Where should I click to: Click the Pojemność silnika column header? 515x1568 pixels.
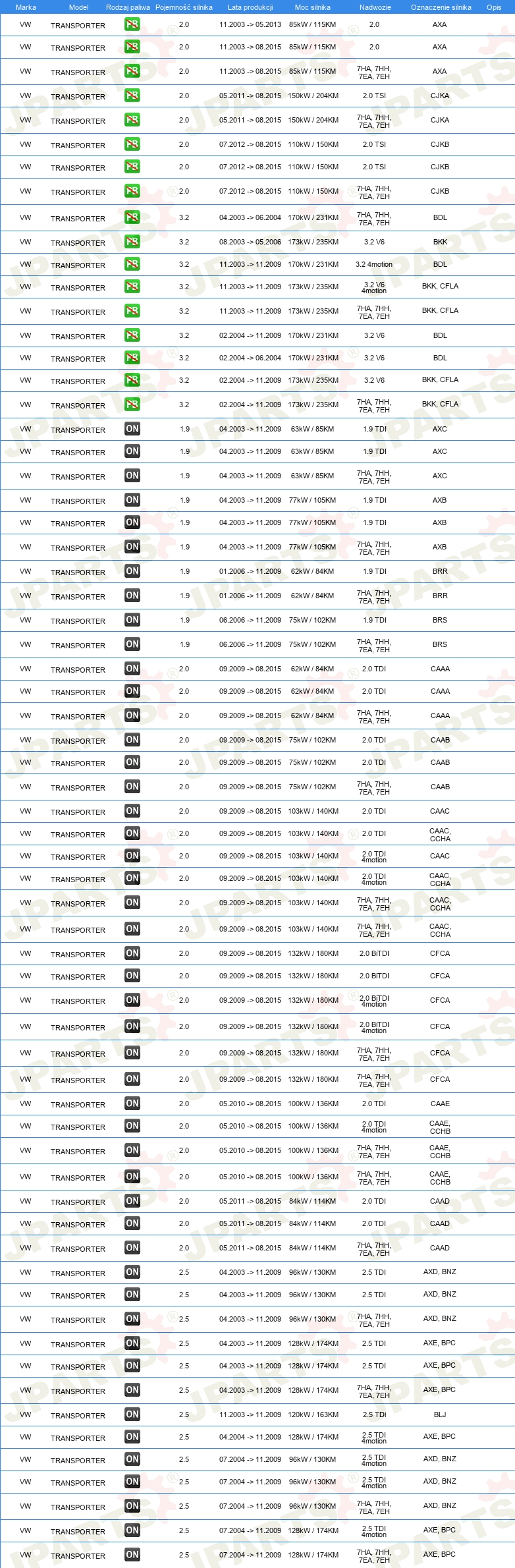coord(184,7)
